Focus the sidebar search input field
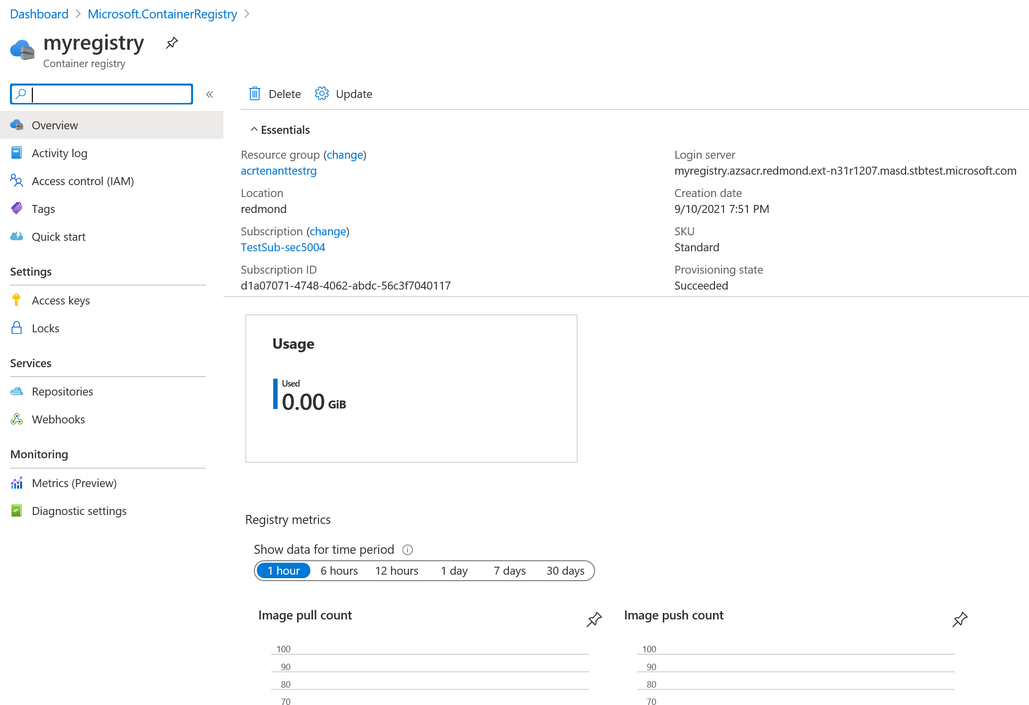Viewport: 1029px width, 705px height. pyautogui.click(x=102, y=94)
